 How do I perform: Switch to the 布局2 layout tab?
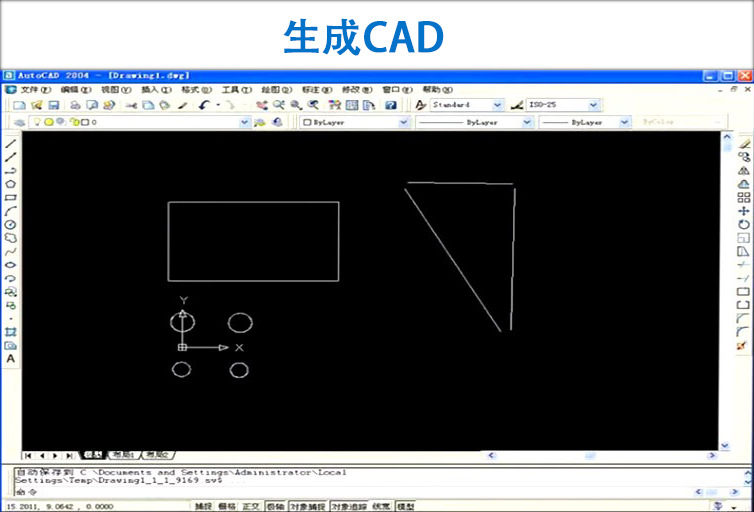pyautogui.click(x=158, y=455)
